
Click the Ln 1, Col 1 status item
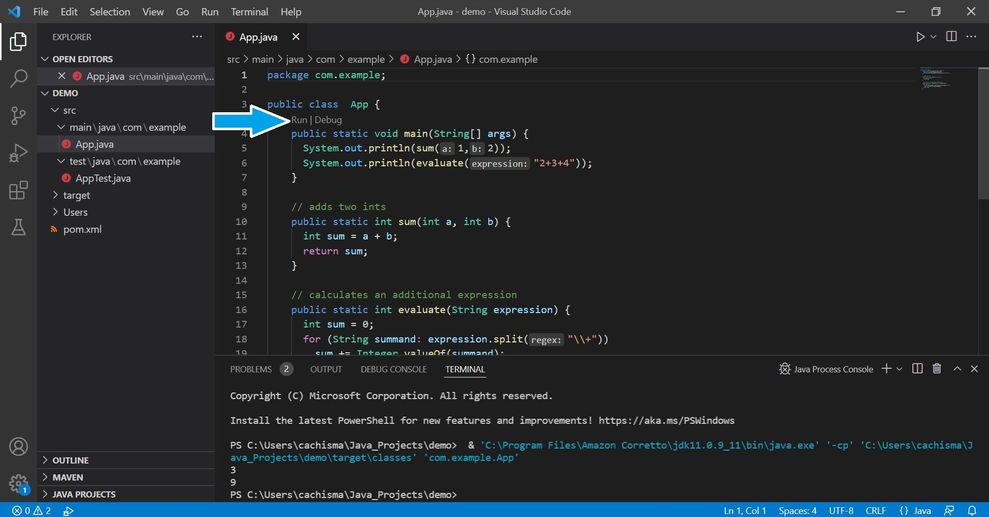pyautogui.click(x=745, y=510)
